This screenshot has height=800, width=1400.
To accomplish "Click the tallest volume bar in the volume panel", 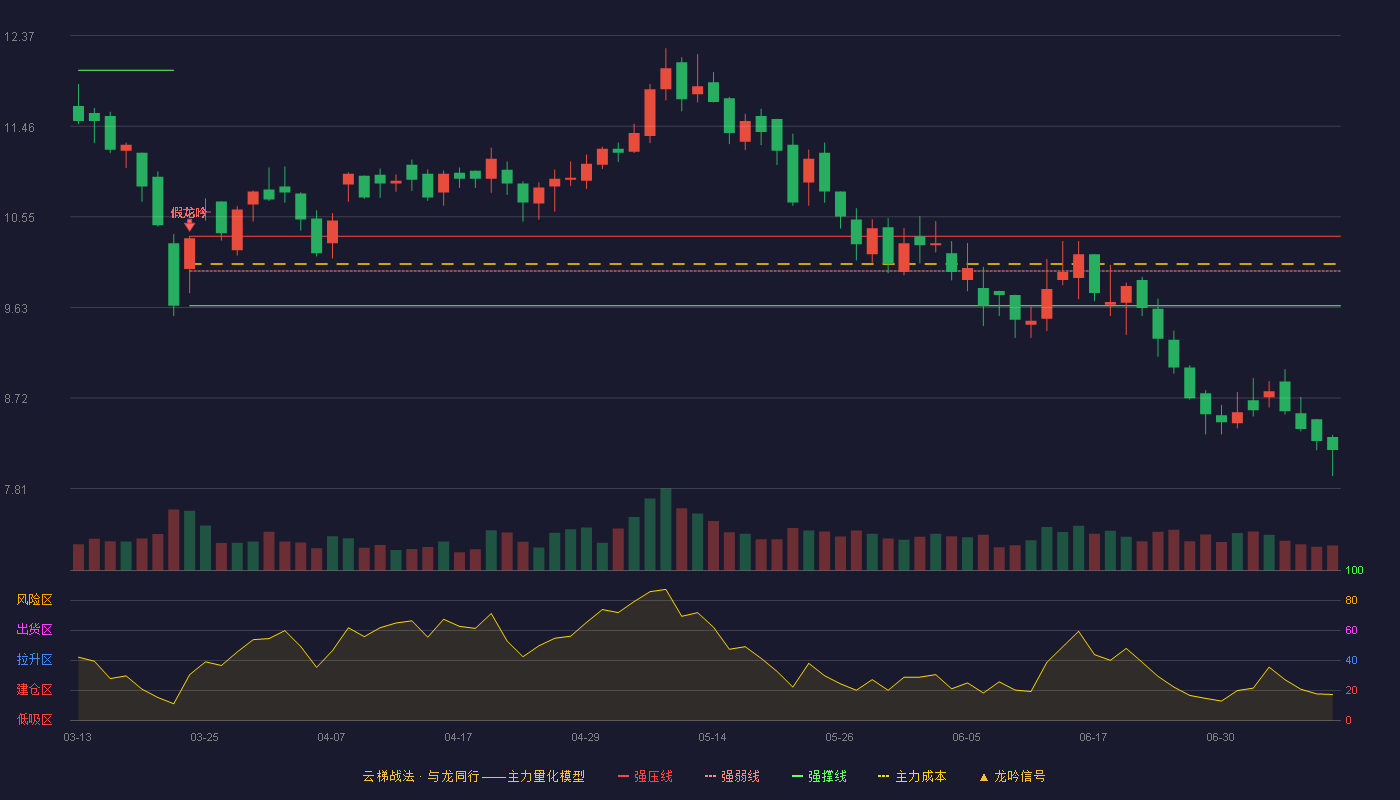I will pos(666,529).
